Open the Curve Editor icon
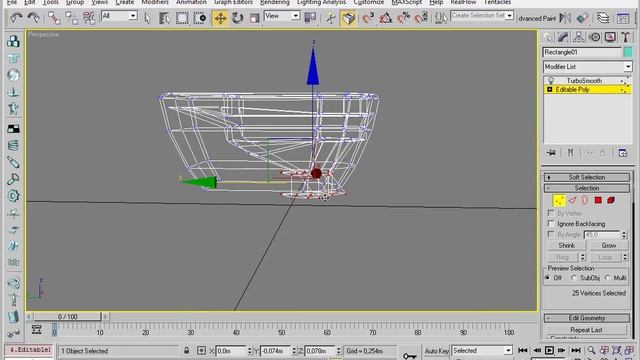 coord(623,18)
